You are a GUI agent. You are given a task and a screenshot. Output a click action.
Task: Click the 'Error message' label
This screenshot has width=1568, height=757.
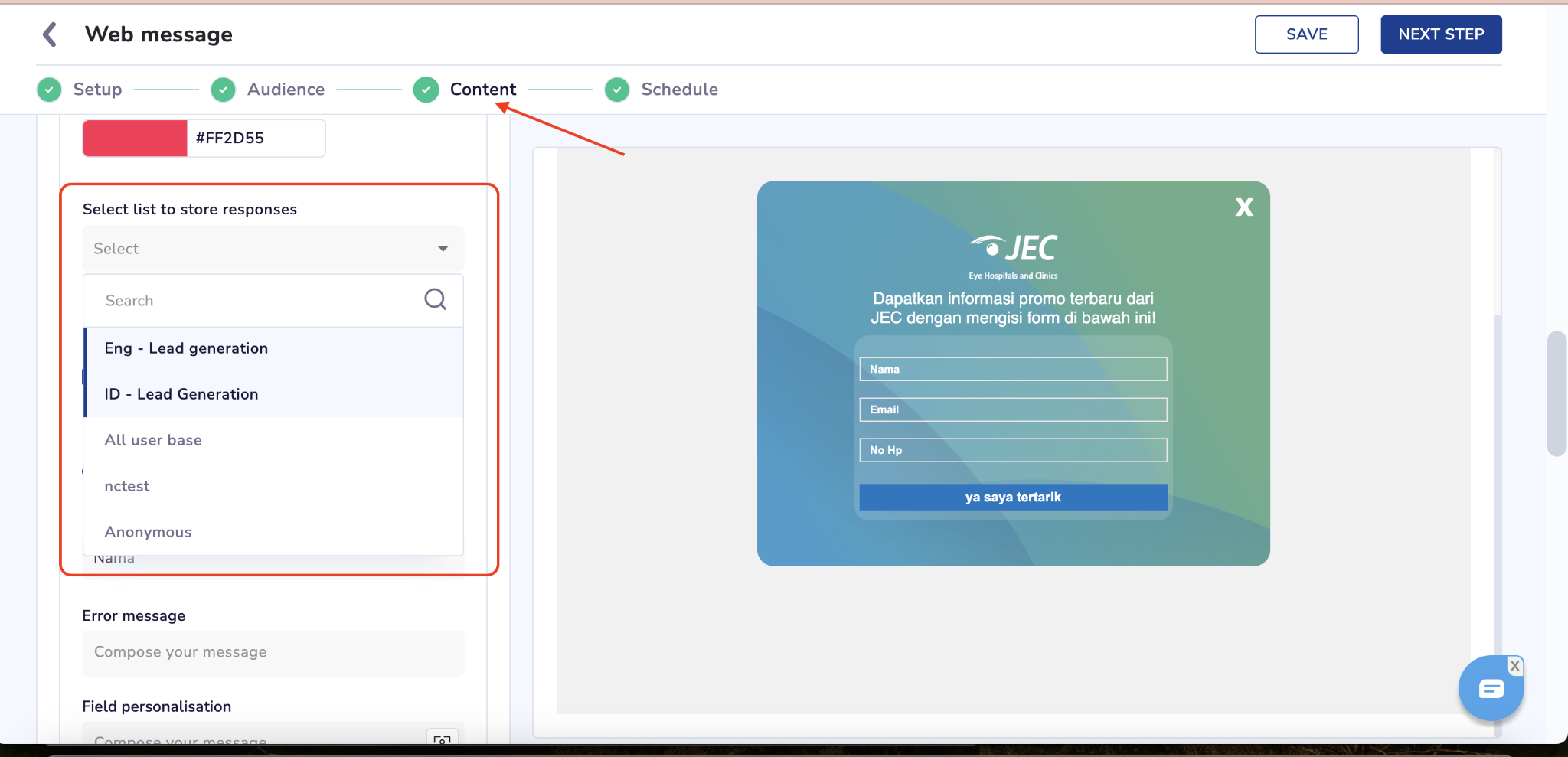click(x=134, y=615)
